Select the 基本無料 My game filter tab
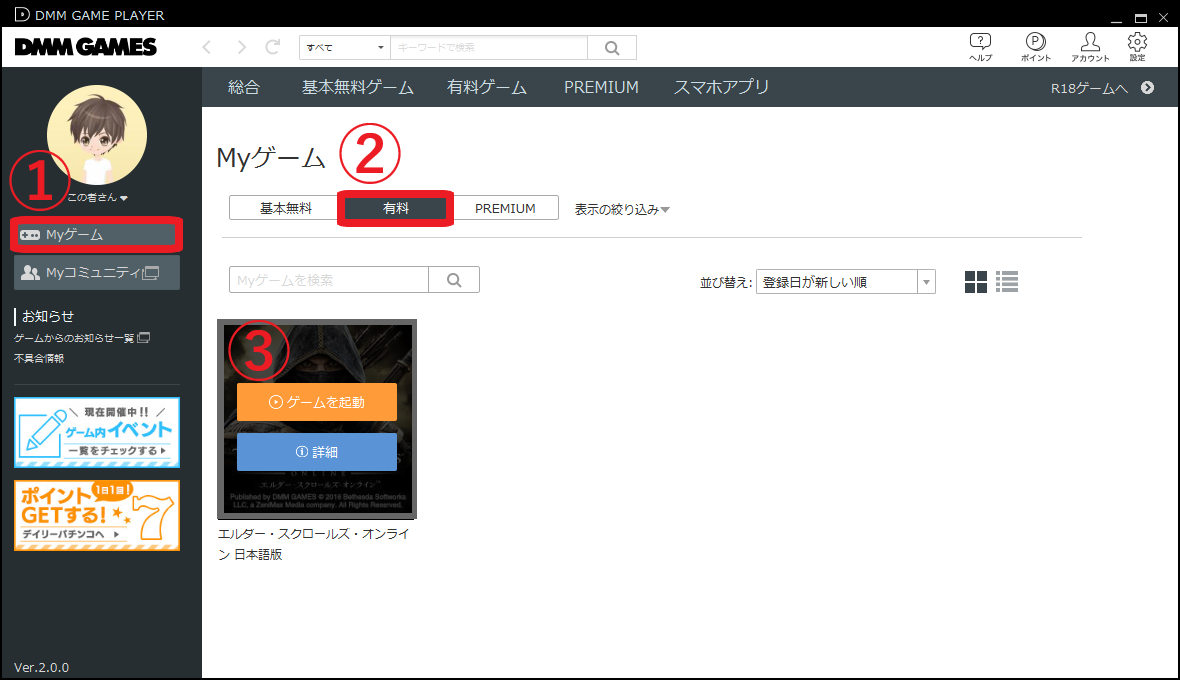This screenshot has height=680, width=1180. [x=285, y=208]
